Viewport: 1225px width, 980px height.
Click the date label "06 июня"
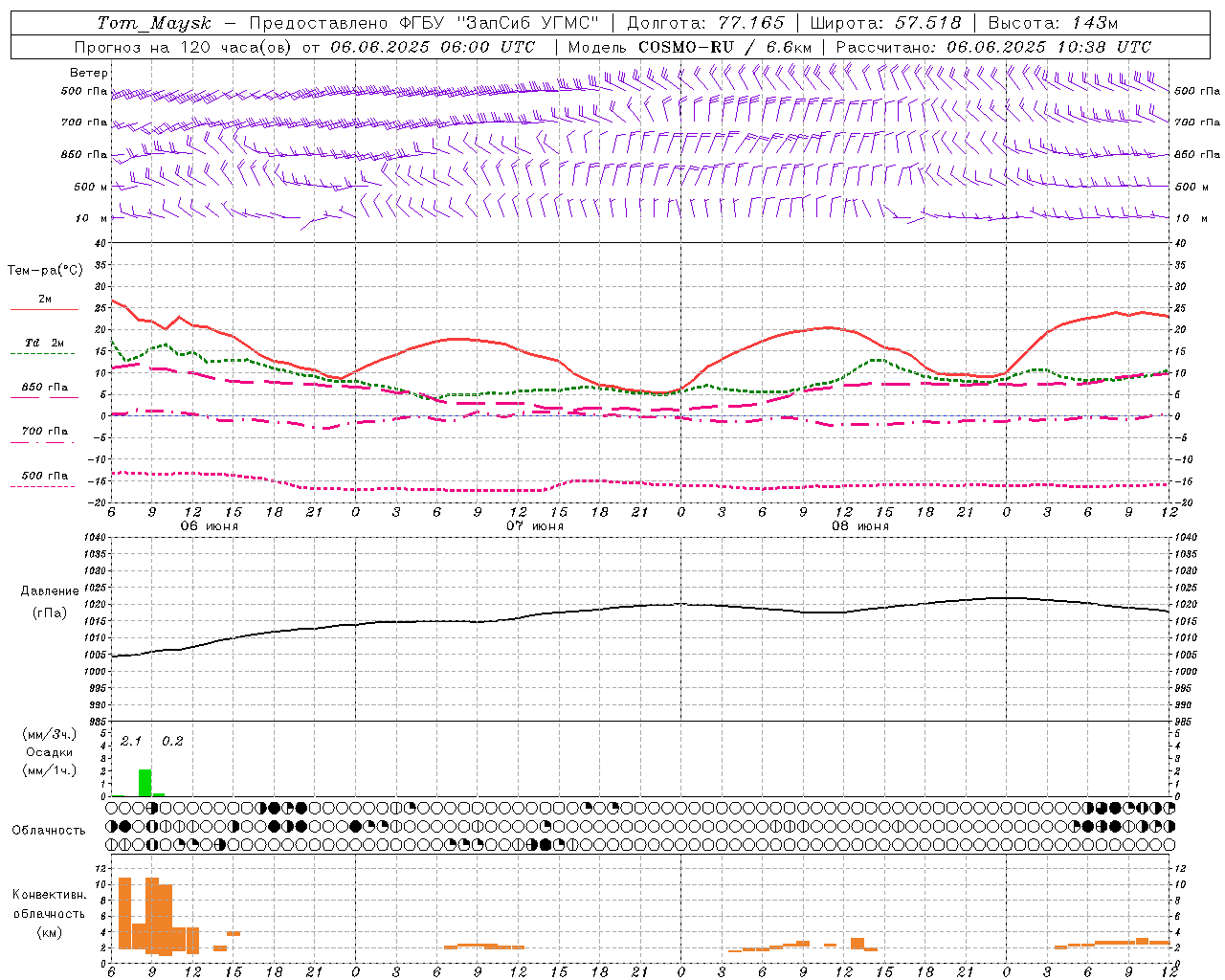(x=210, y=526)
